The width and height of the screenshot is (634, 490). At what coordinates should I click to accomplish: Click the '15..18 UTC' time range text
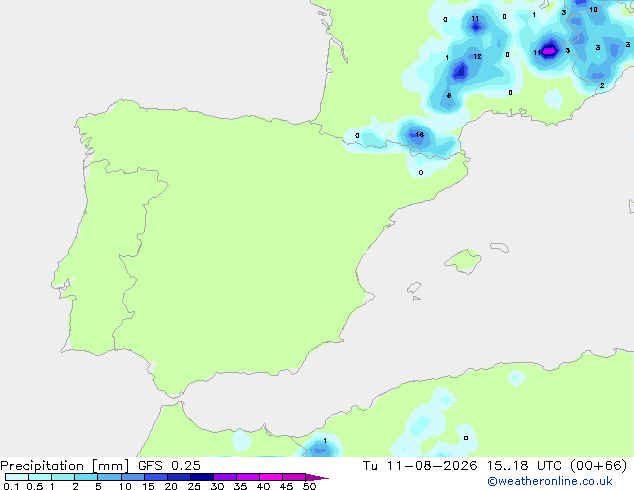524,466
